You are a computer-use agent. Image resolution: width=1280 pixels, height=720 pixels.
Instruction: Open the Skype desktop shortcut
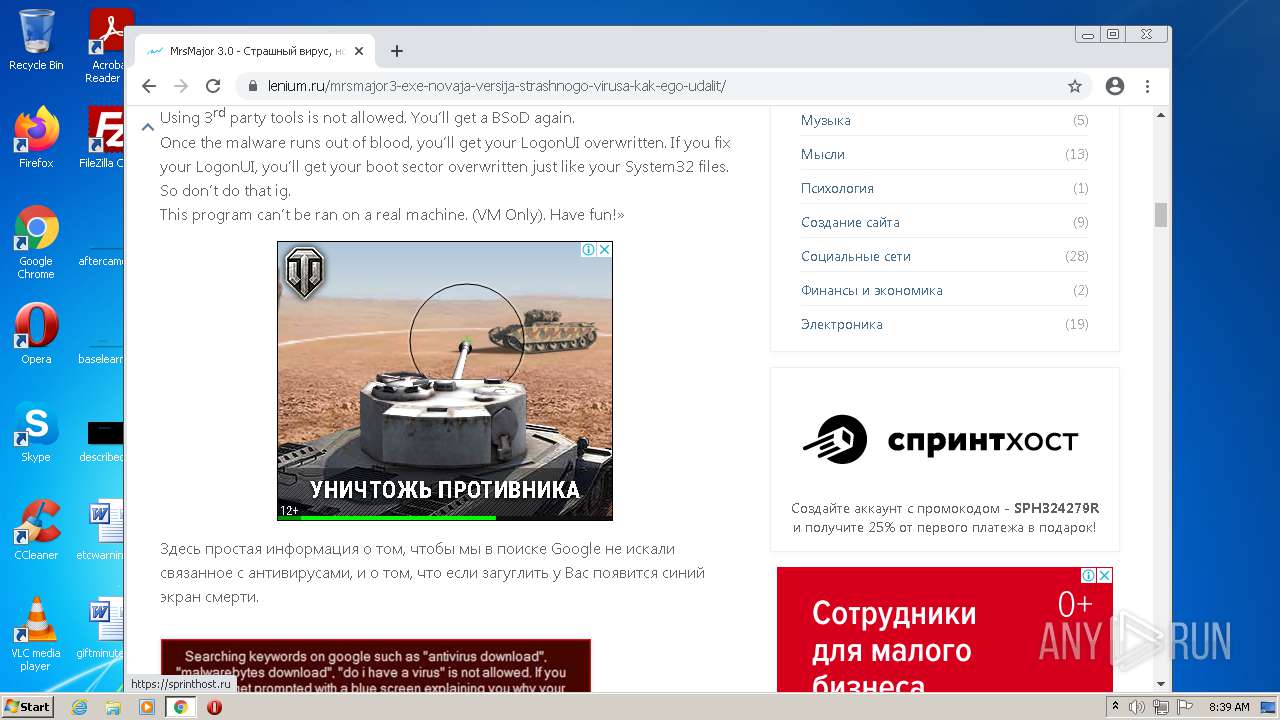pos(36,432)
